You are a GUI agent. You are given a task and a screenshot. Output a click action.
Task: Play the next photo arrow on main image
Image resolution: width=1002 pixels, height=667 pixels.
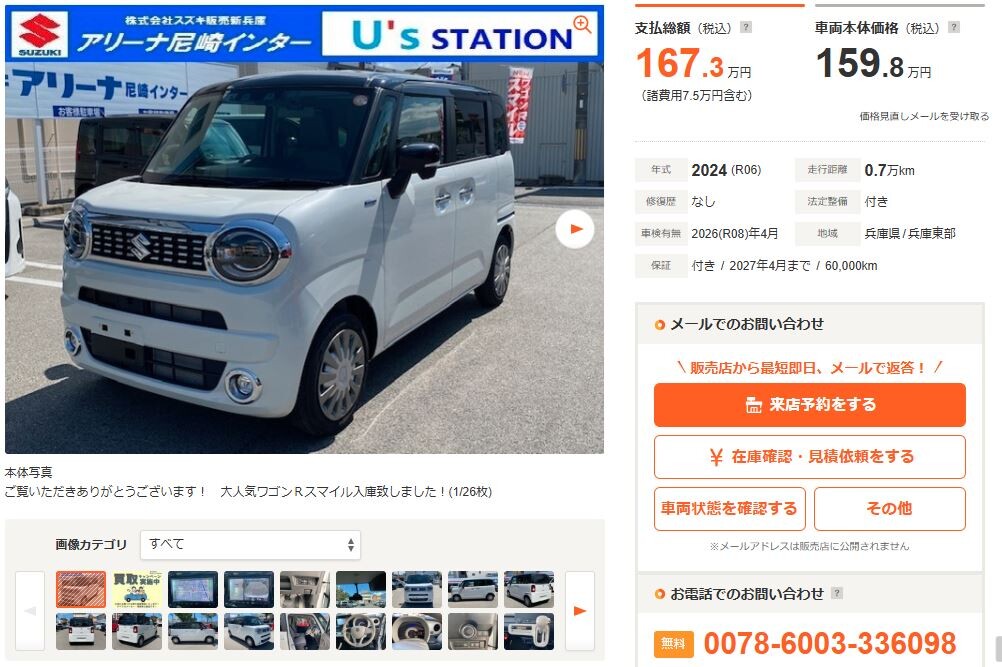coord(575,229)
